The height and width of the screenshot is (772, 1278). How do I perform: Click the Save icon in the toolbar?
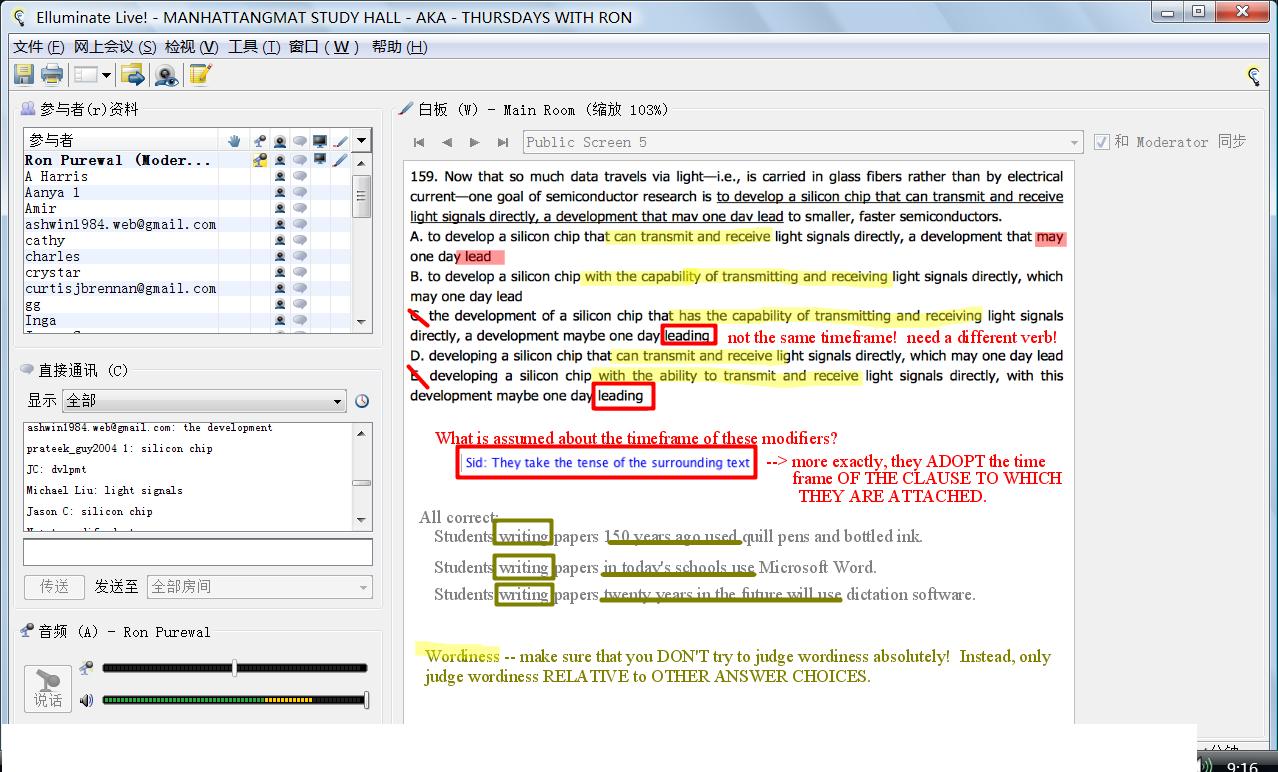point(24,74)
